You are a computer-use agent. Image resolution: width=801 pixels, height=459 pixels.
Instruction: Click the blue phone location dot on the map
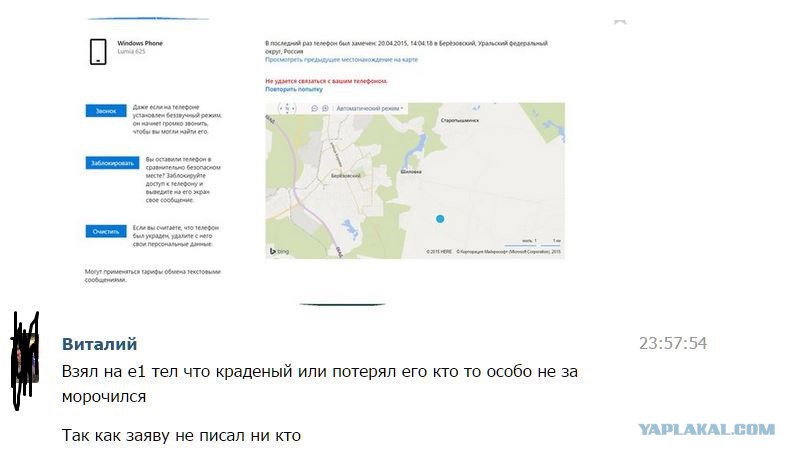click(440, 219)
